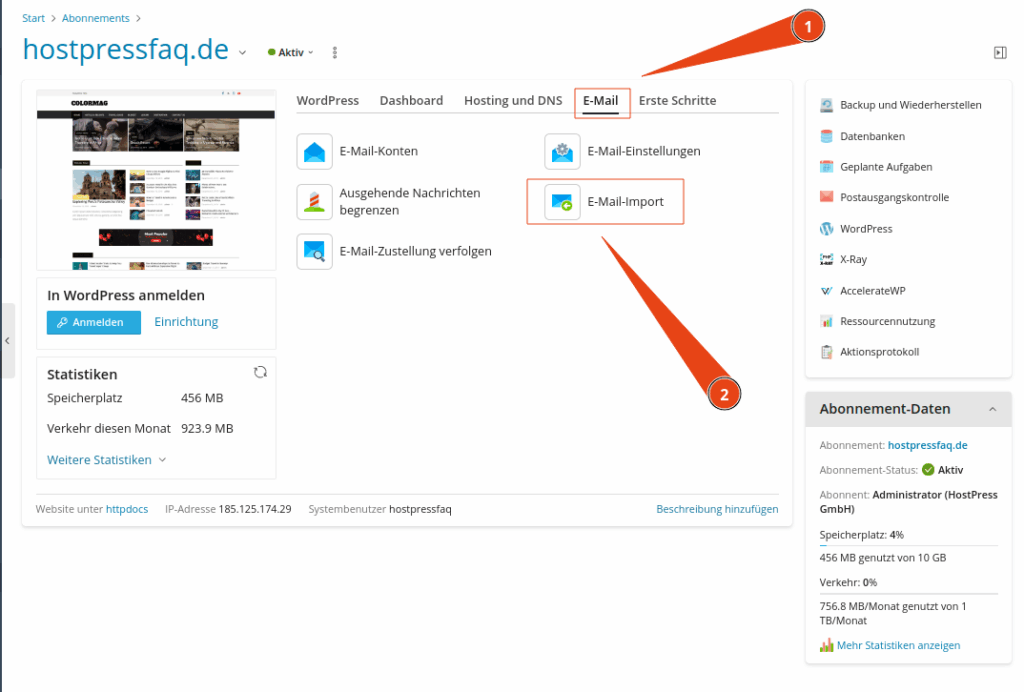1024x692 pixels.
Task: Click the Speicherplatz 4% usage bar
Action: click(x=908, y=544)
